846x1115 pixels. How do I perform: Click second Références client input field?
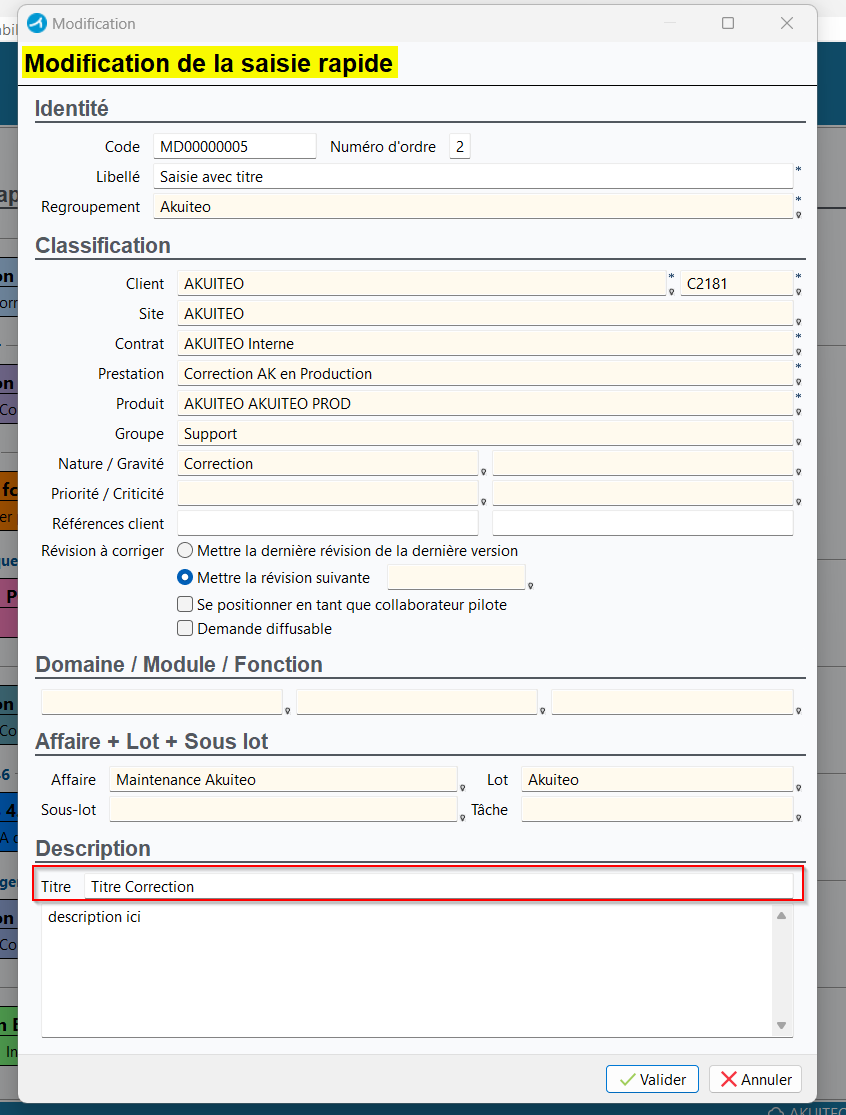click(643, 523)
